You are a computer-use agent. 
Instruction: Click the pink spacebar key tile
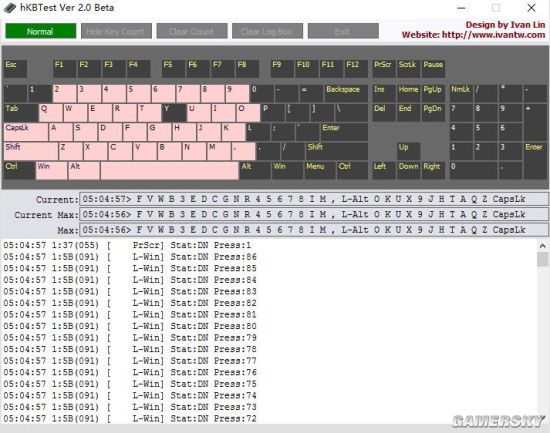tap(170, 171)
